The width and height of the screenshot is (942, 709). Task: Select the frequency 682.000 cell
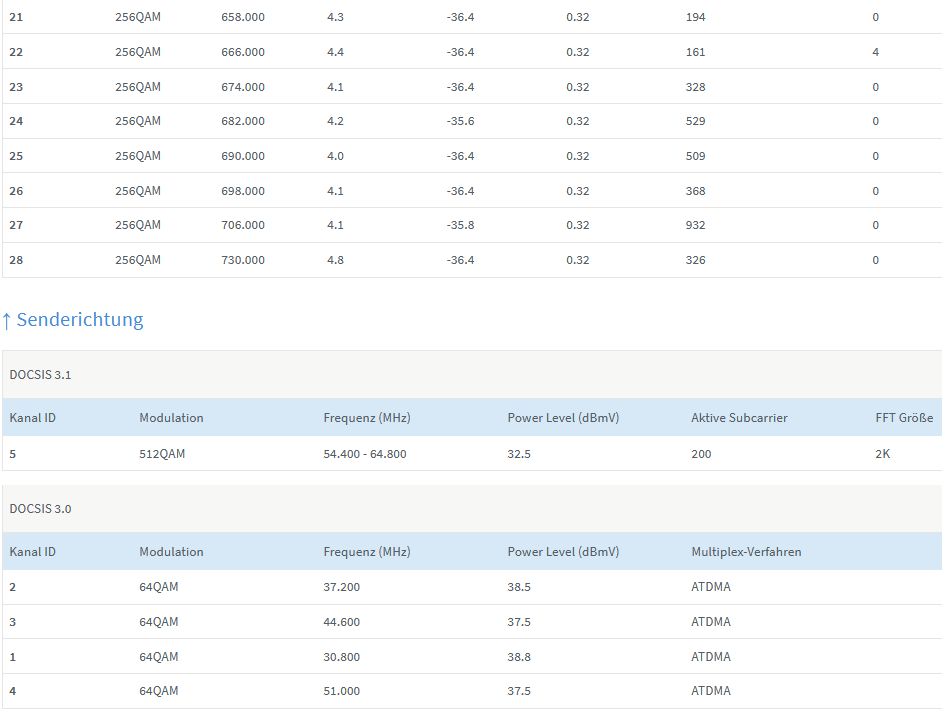(x=243, y=121)
